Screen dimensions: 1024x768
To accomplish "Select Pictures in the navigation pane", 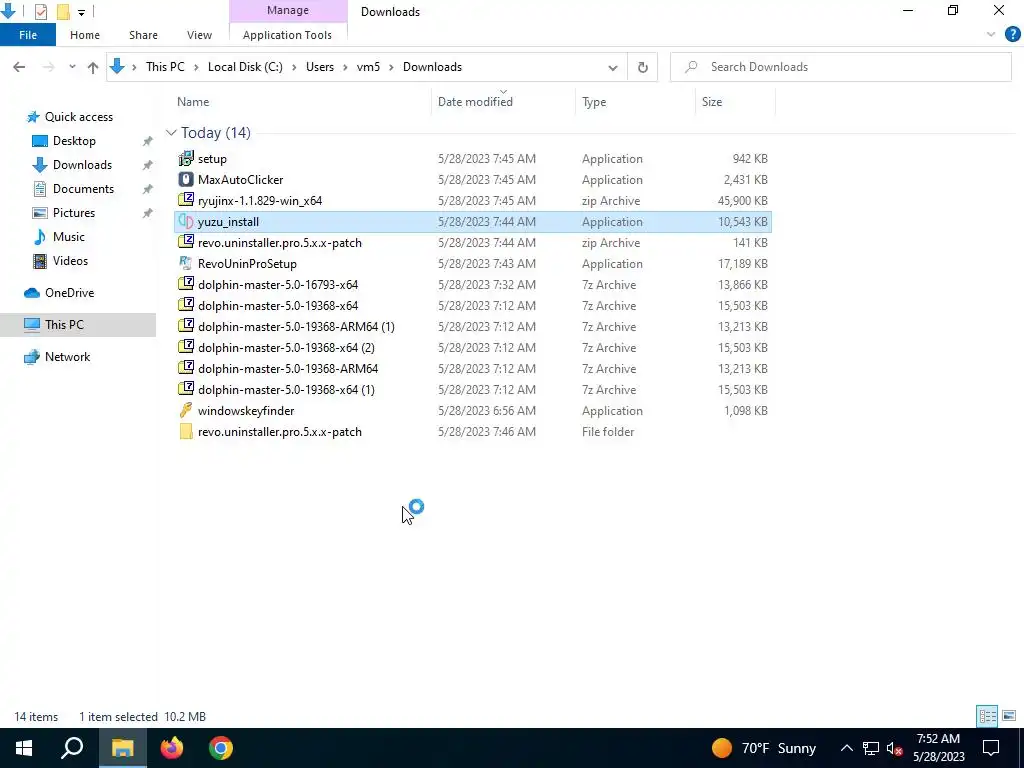I will point(74,213).
